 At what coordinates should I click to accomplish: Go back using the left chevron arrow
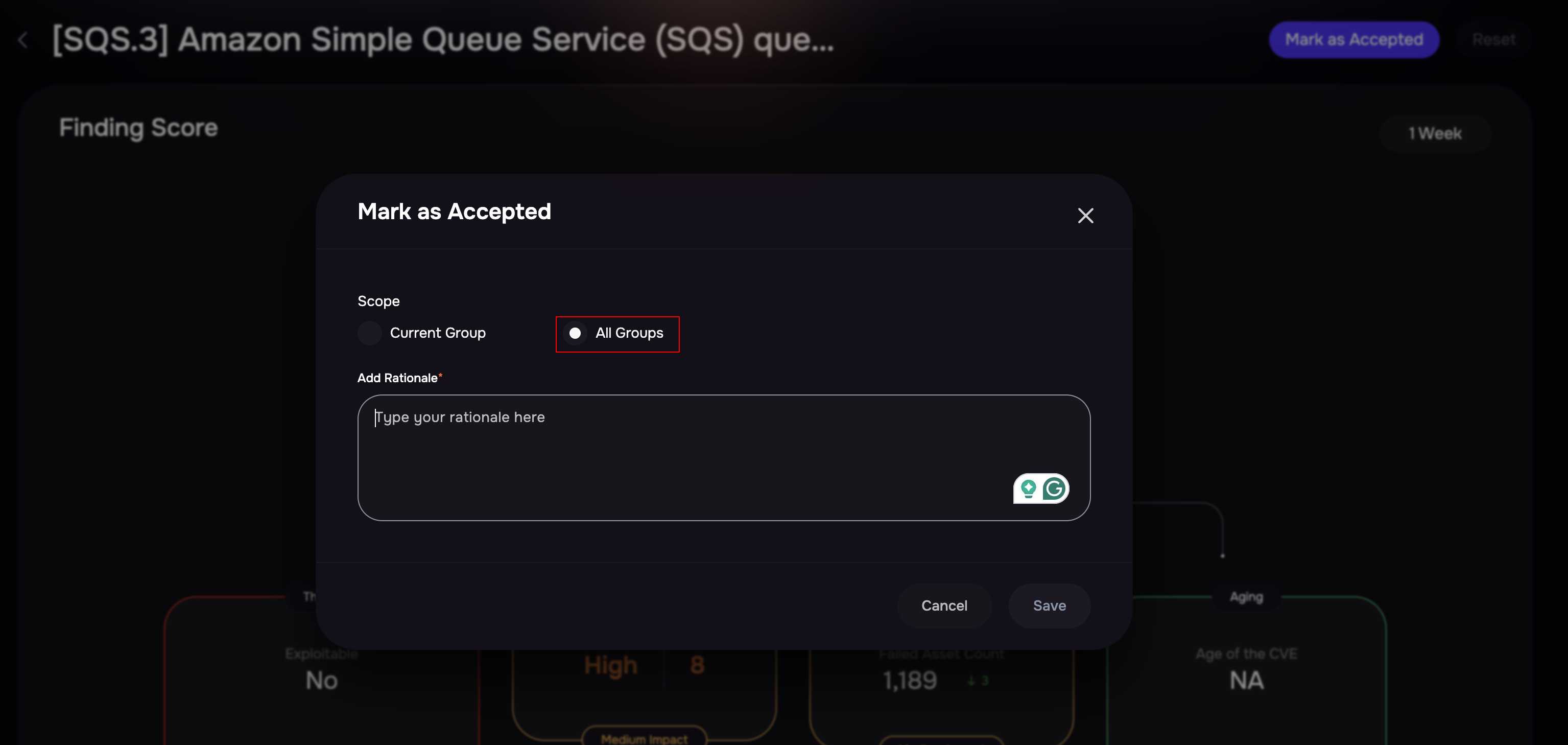point(23,40)
